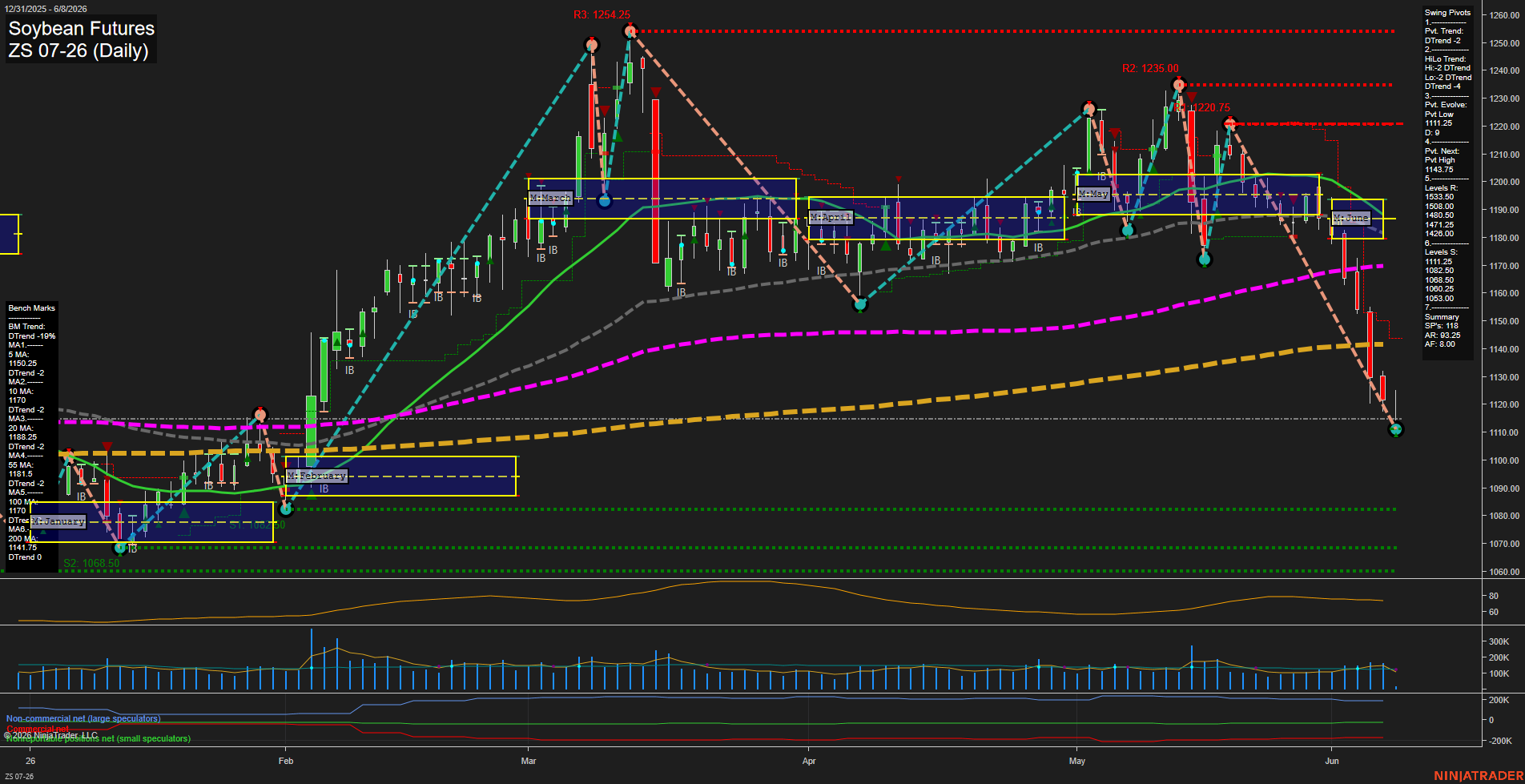The image size is (1525, 784).
Task: Click the 1181.5 moving average value
Action: (x=21, y=474)
